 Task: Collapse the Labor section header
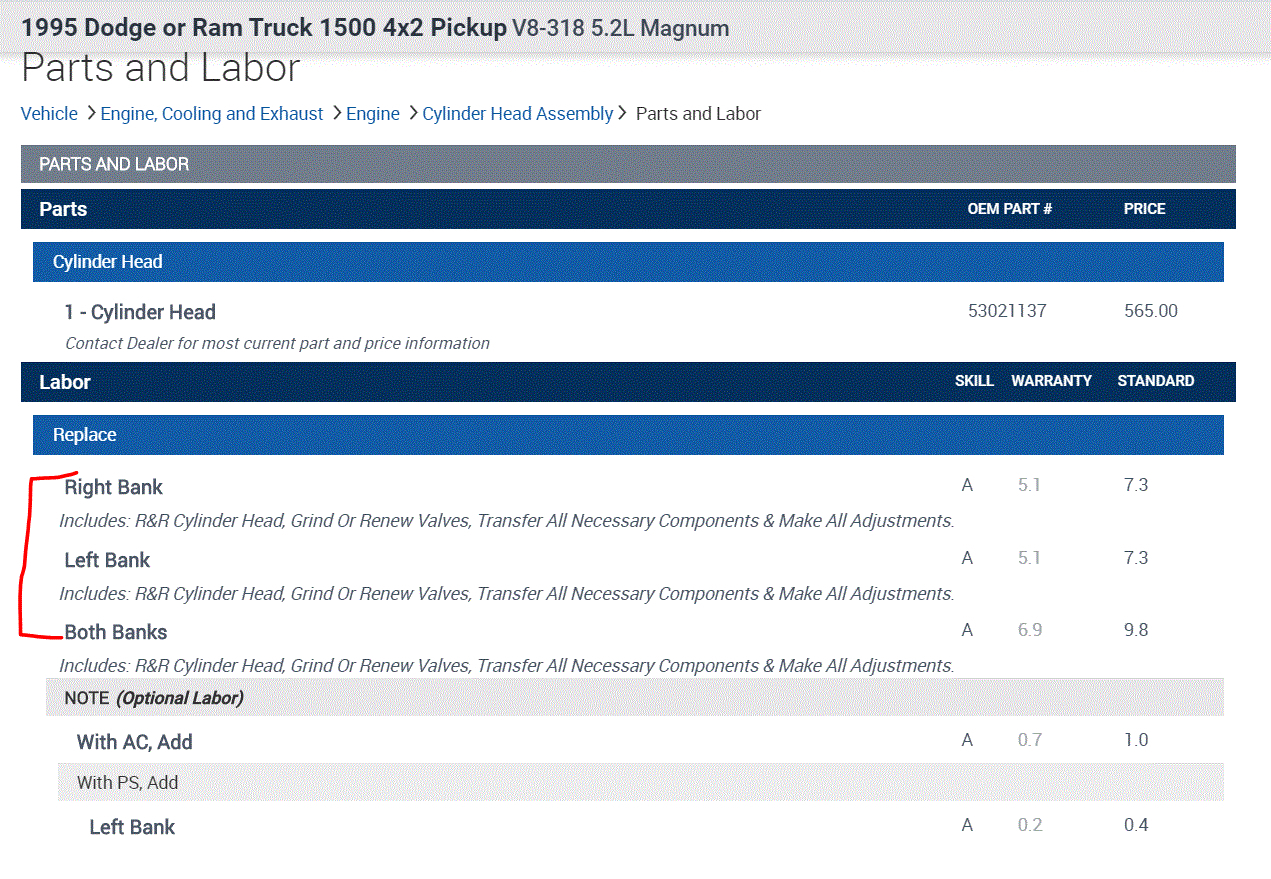(65, 382)
